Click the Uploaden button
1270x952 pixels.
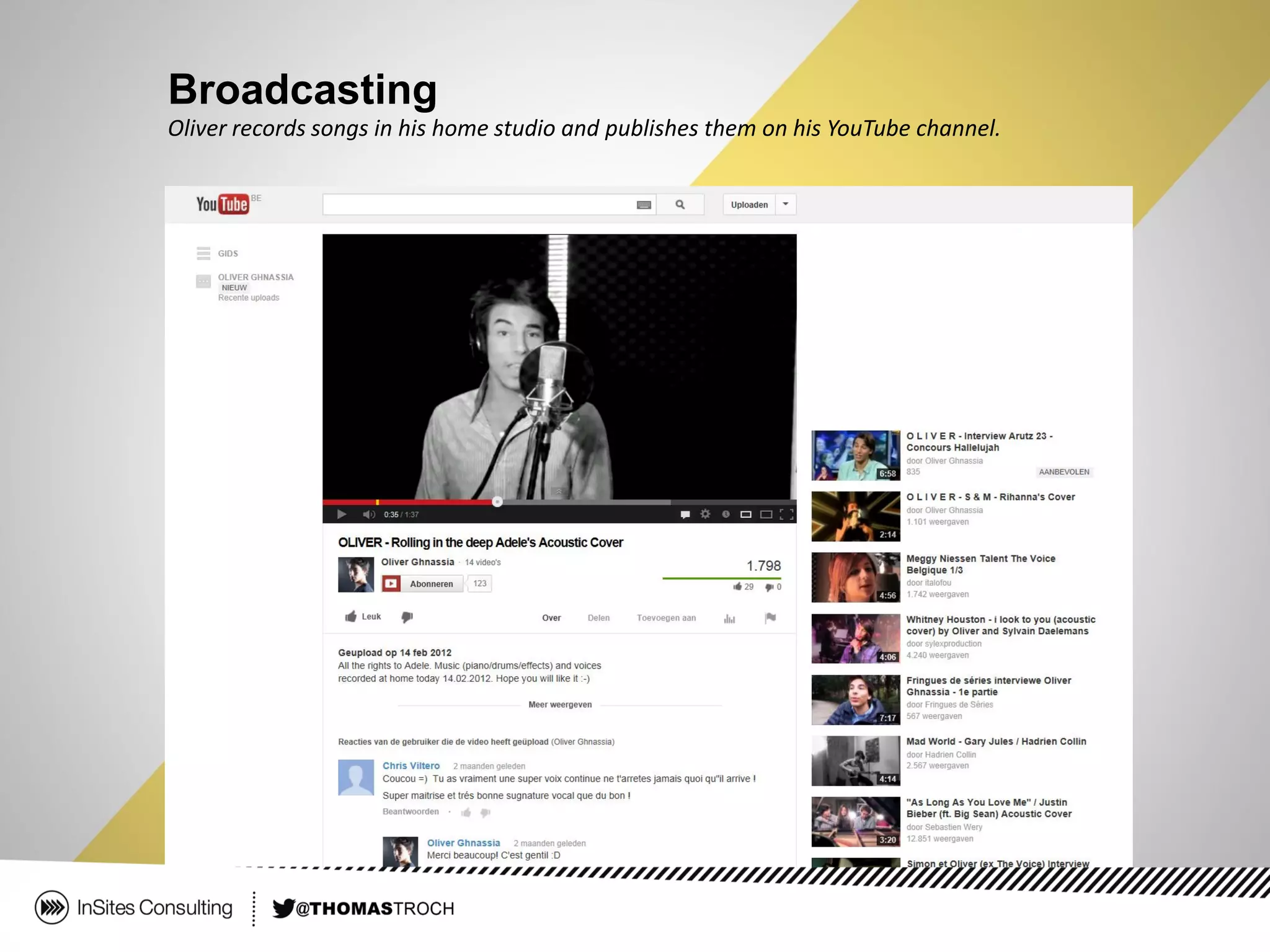pos(749,205)
